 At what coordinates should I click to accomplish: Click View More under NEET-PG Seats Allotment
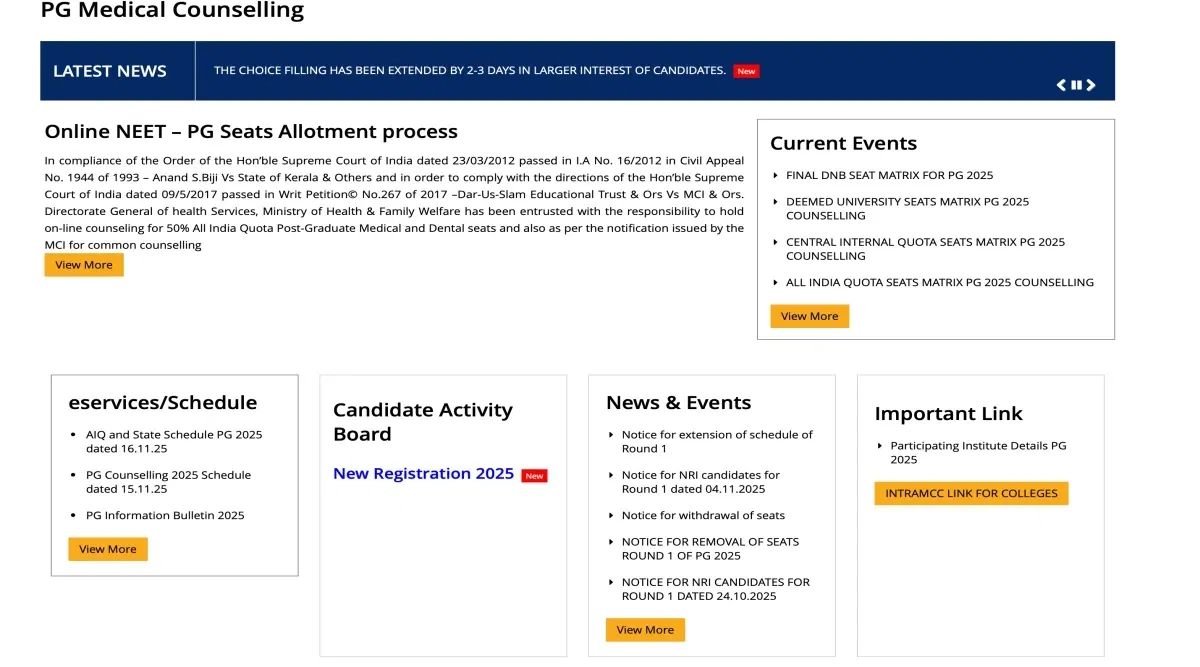84,265
